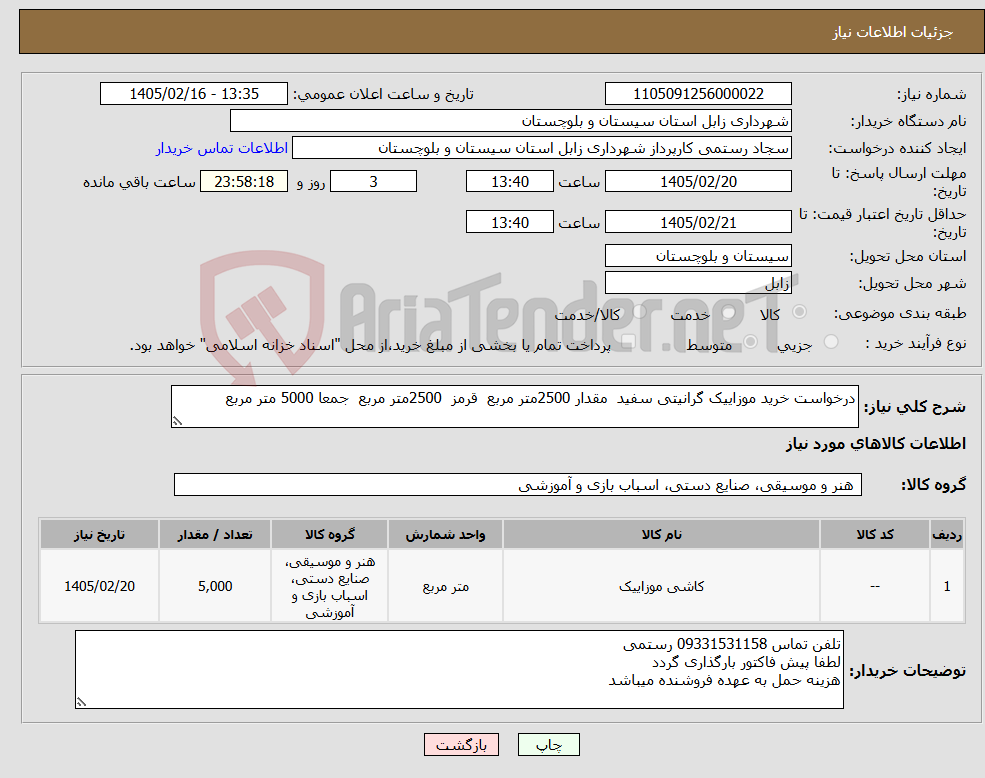Select the جزیی purchase type radio
The height and width of the screenshot is (778, 985).
click(830, 342)
